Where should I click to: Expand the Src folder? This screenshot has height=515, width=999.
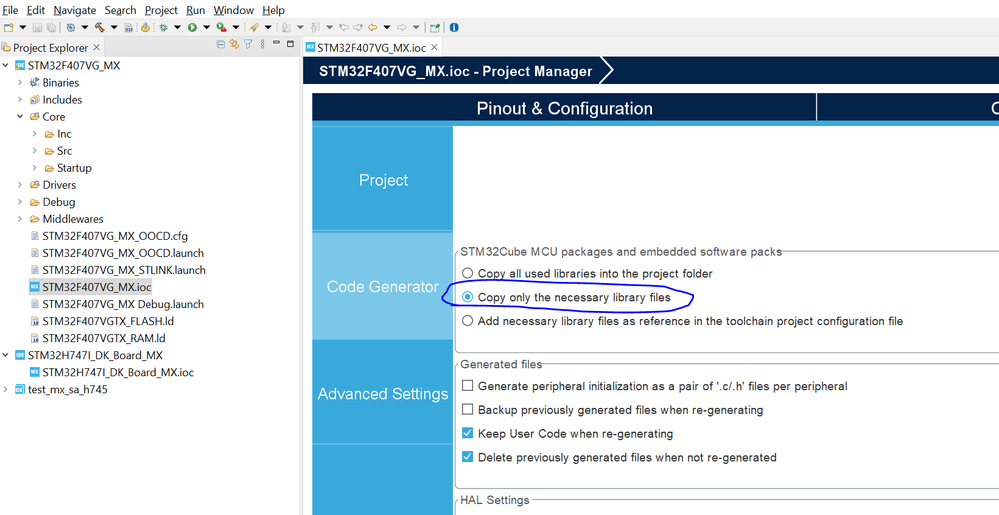click(x=34, y=150)
